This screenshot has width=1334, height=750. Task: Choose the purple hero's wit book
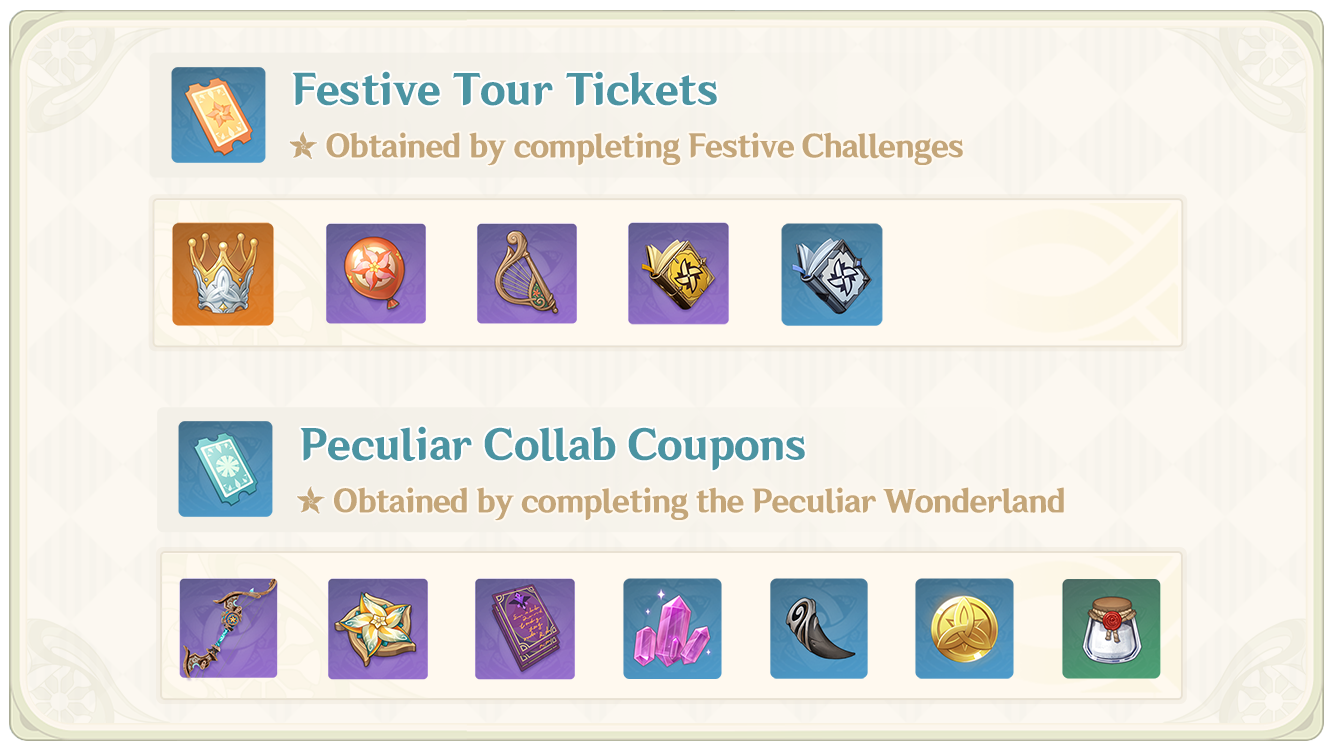524,628
